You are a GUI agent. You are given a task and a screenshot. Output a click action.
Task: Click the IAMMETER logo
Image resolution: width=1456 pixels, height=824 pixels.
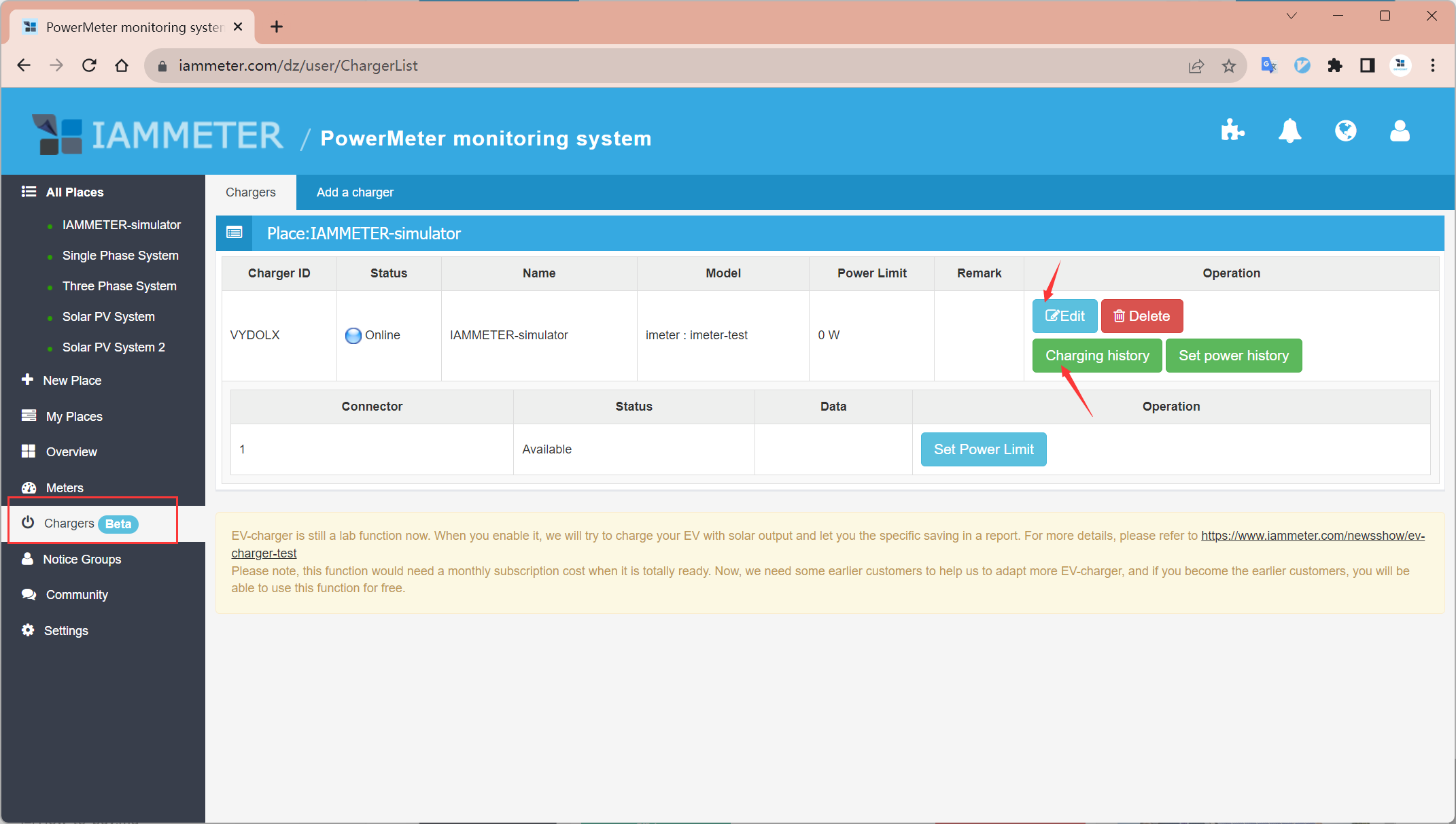click(158, 135)
